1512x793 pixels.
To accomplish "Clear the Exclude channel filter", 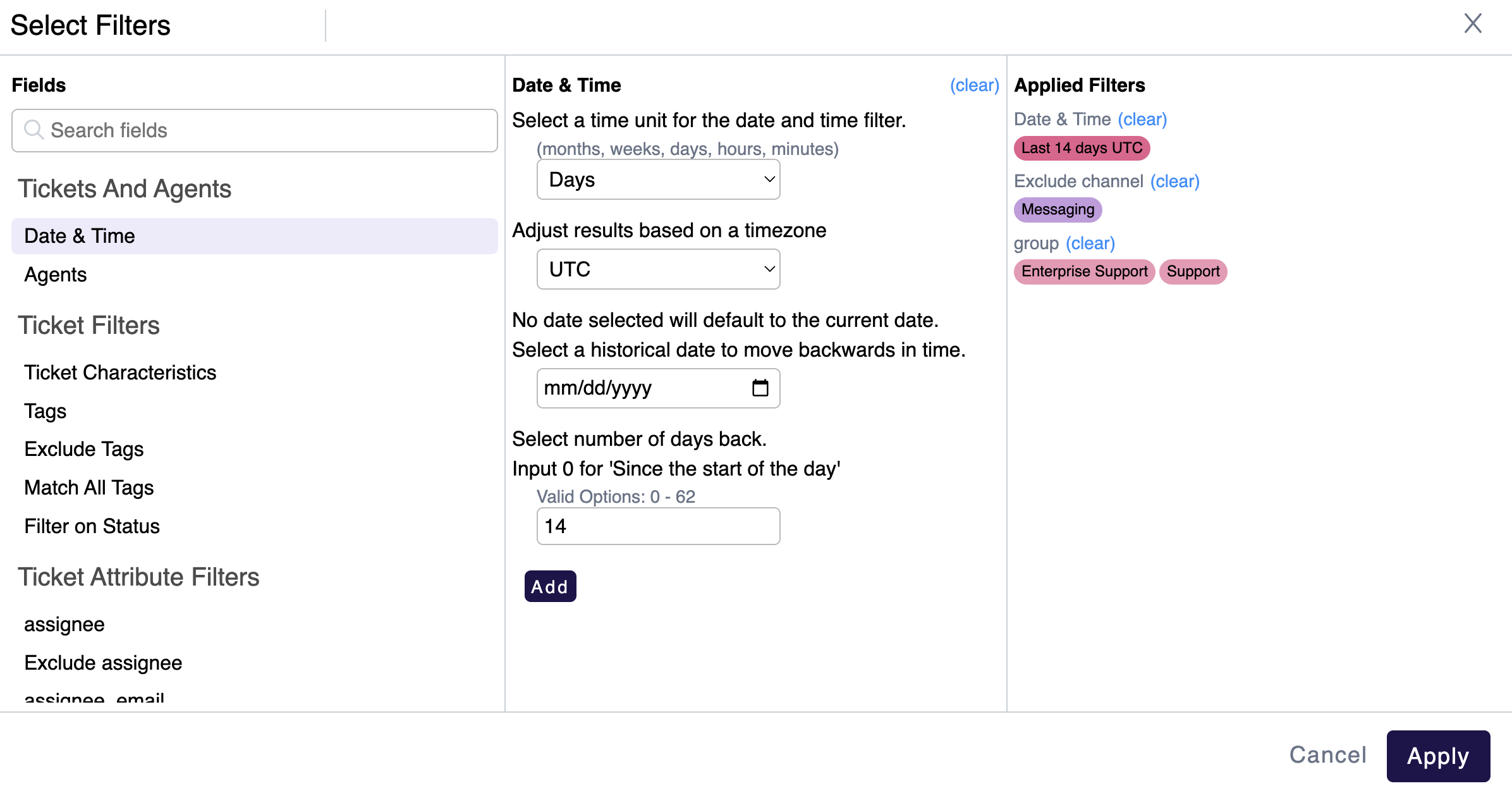I will (1176, 181).
